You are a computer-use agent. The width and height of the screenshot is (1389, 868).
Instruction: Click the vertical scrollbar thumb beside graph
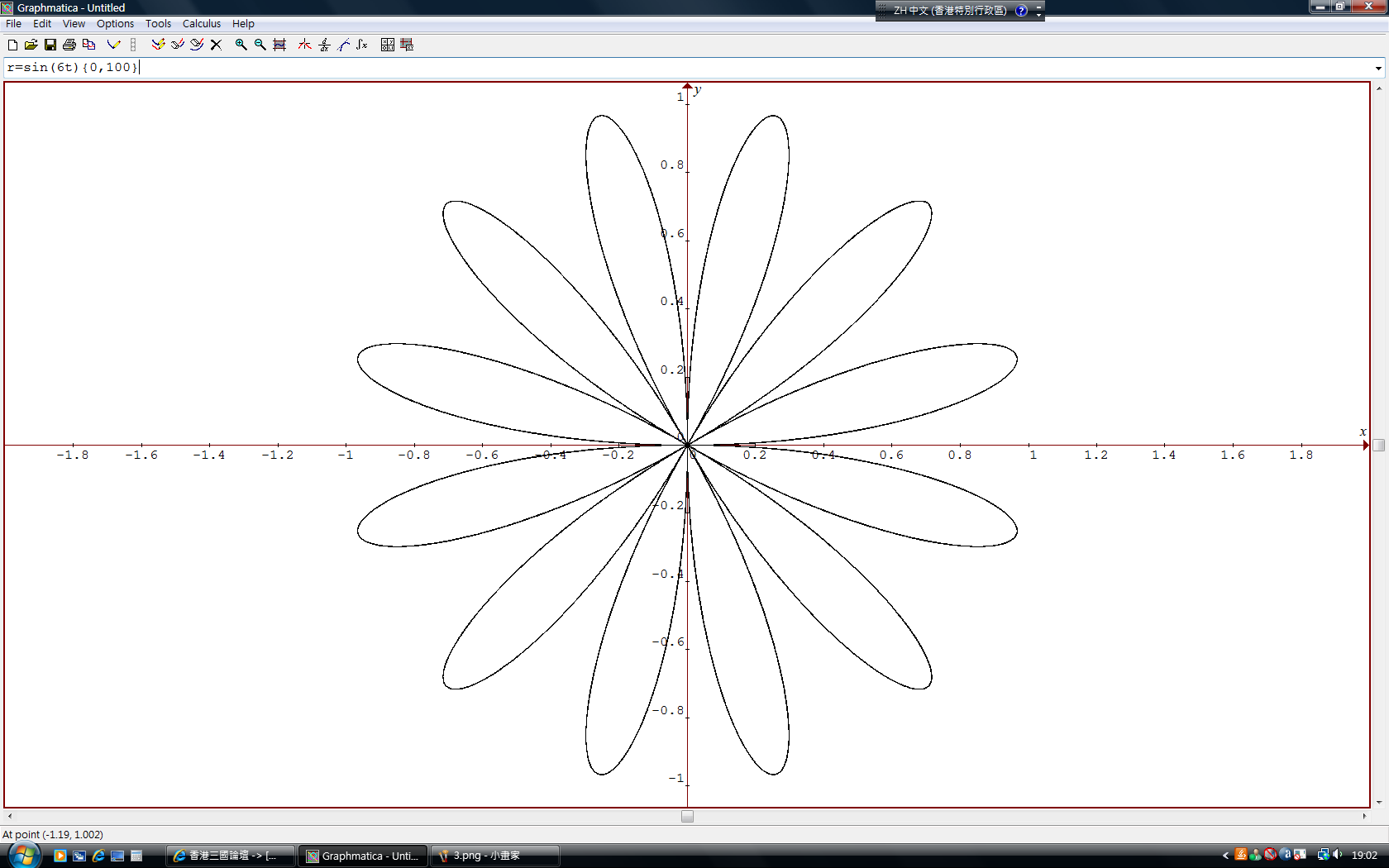pyautogui.click(x=1379, y=445)
